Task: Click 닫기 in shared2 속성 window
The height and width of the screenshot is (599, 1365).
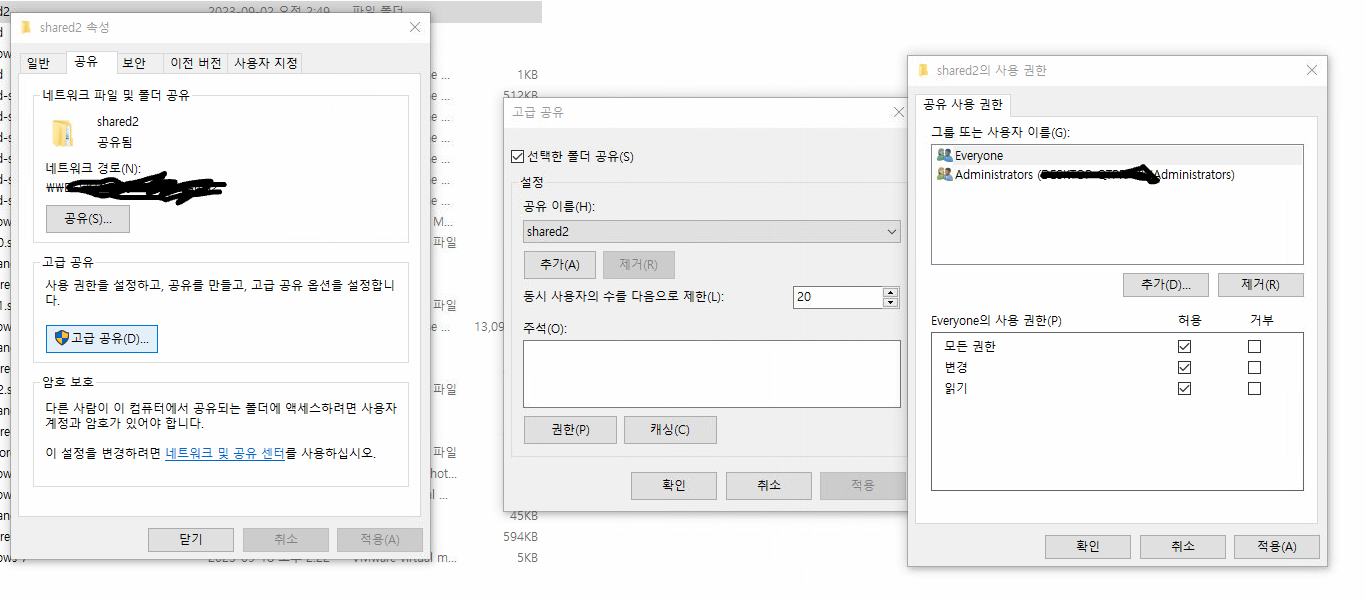Action: (x=191, y=539)
